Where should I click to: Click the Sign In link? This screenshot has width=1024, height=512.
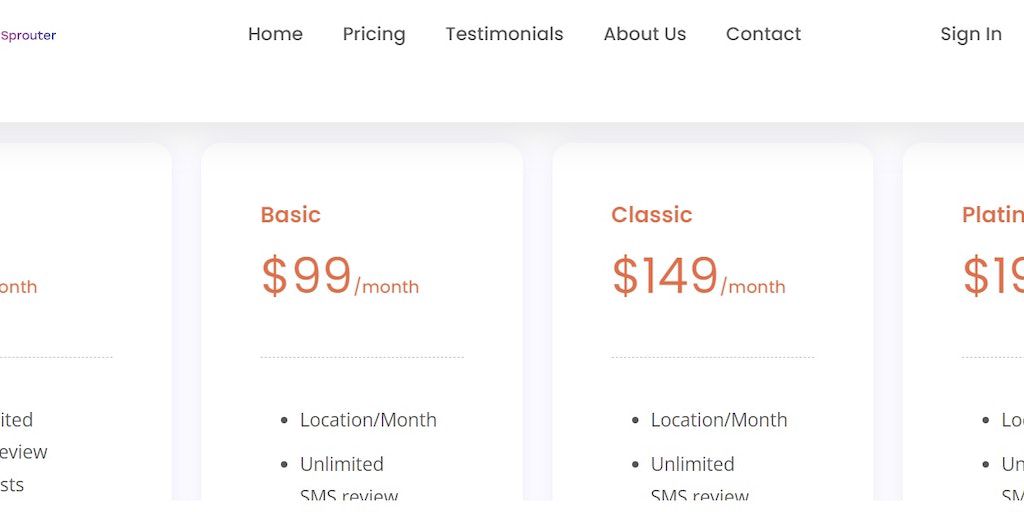click(970, 34)
